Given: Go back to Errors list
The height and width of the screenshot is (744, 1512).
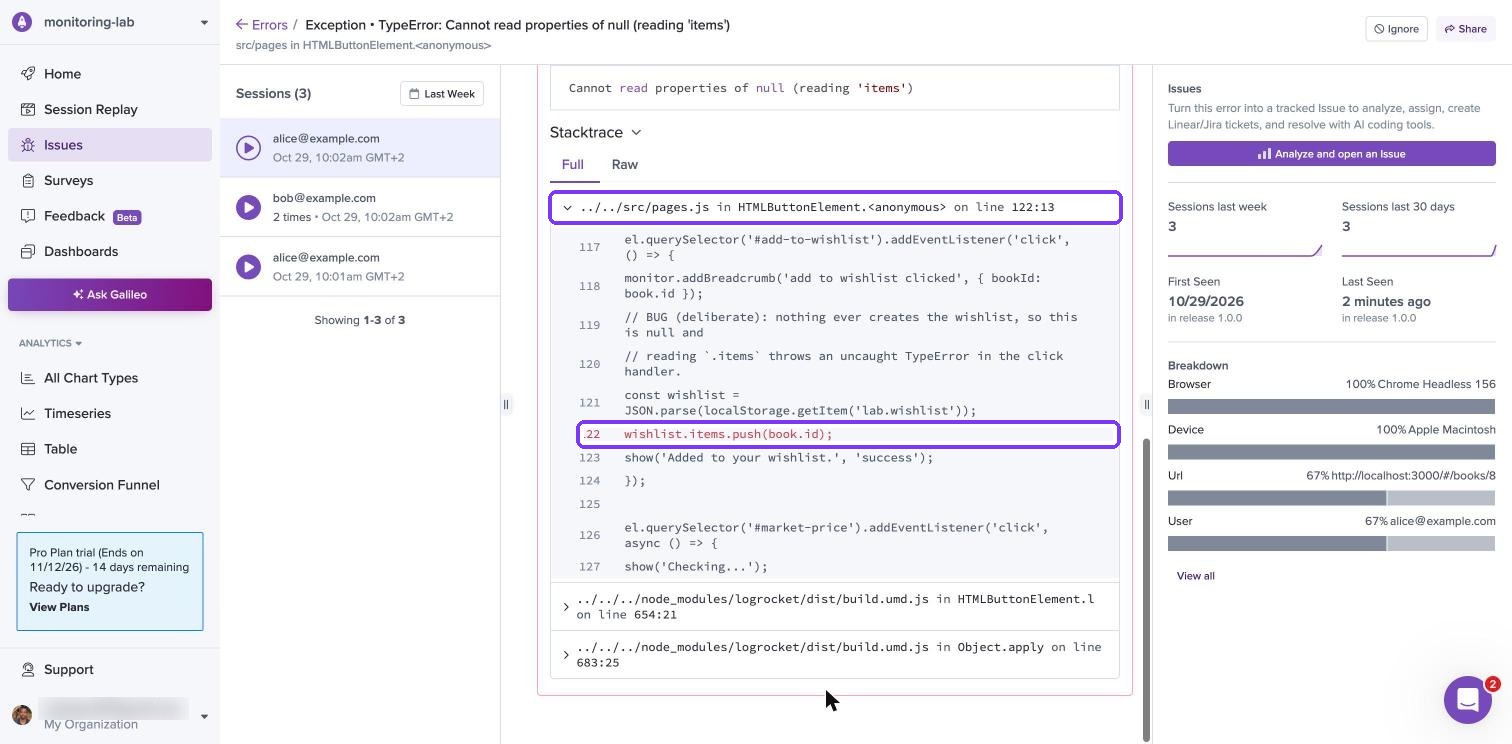Looking at the screenshot, I should [x=261, y=25].
